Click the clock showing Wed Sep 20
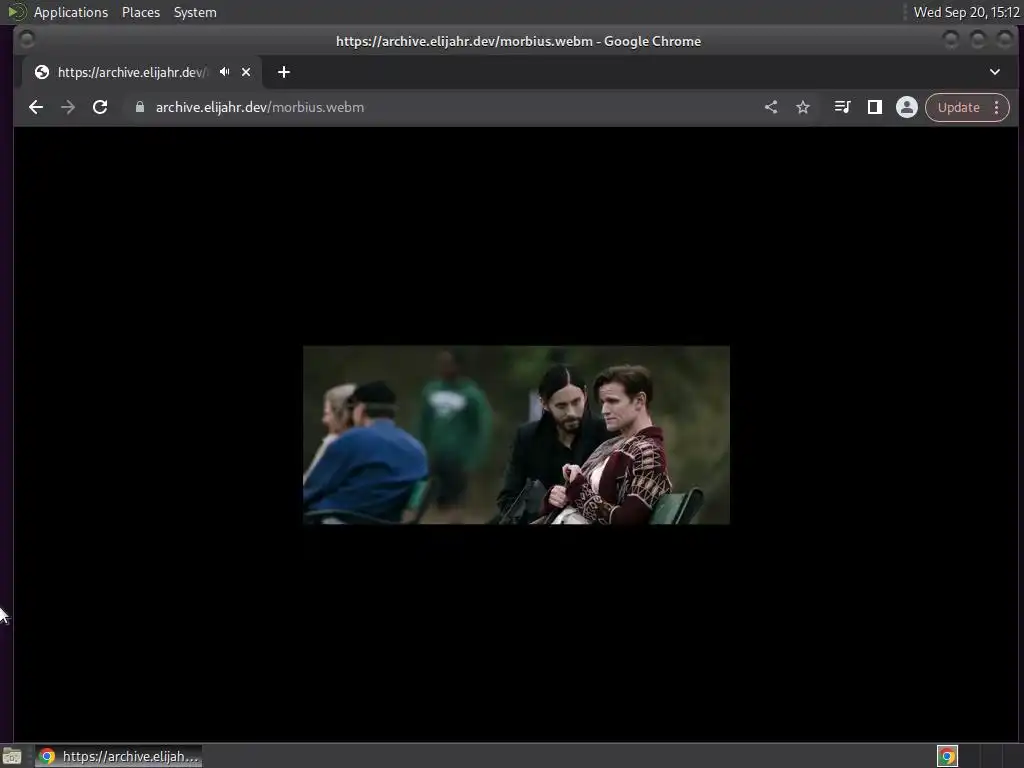Screen dimensions: 1024x768 point(967,12)
